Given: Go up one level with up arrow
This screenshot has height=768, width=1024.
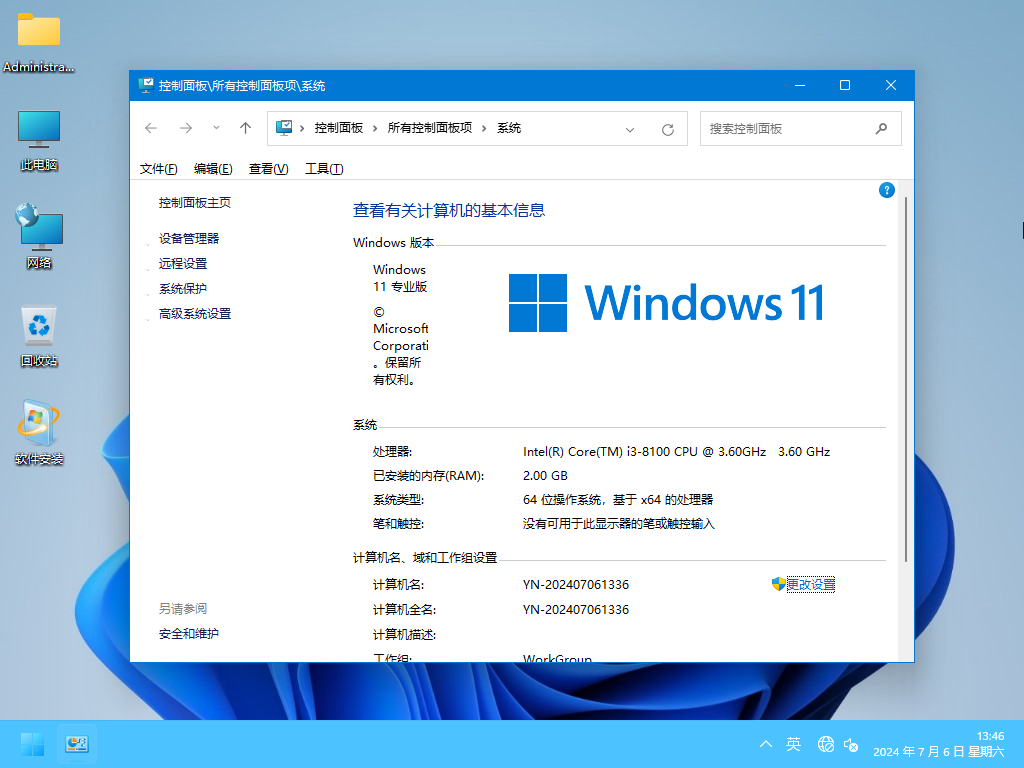Looking at the screenshot, I should 246,128.
